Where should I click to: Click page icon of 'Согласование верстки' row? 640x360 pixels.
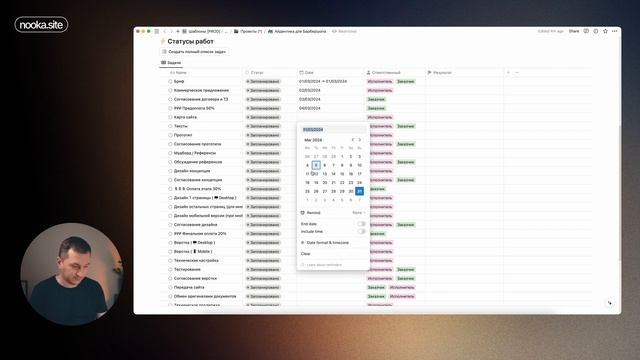[170, 279]
